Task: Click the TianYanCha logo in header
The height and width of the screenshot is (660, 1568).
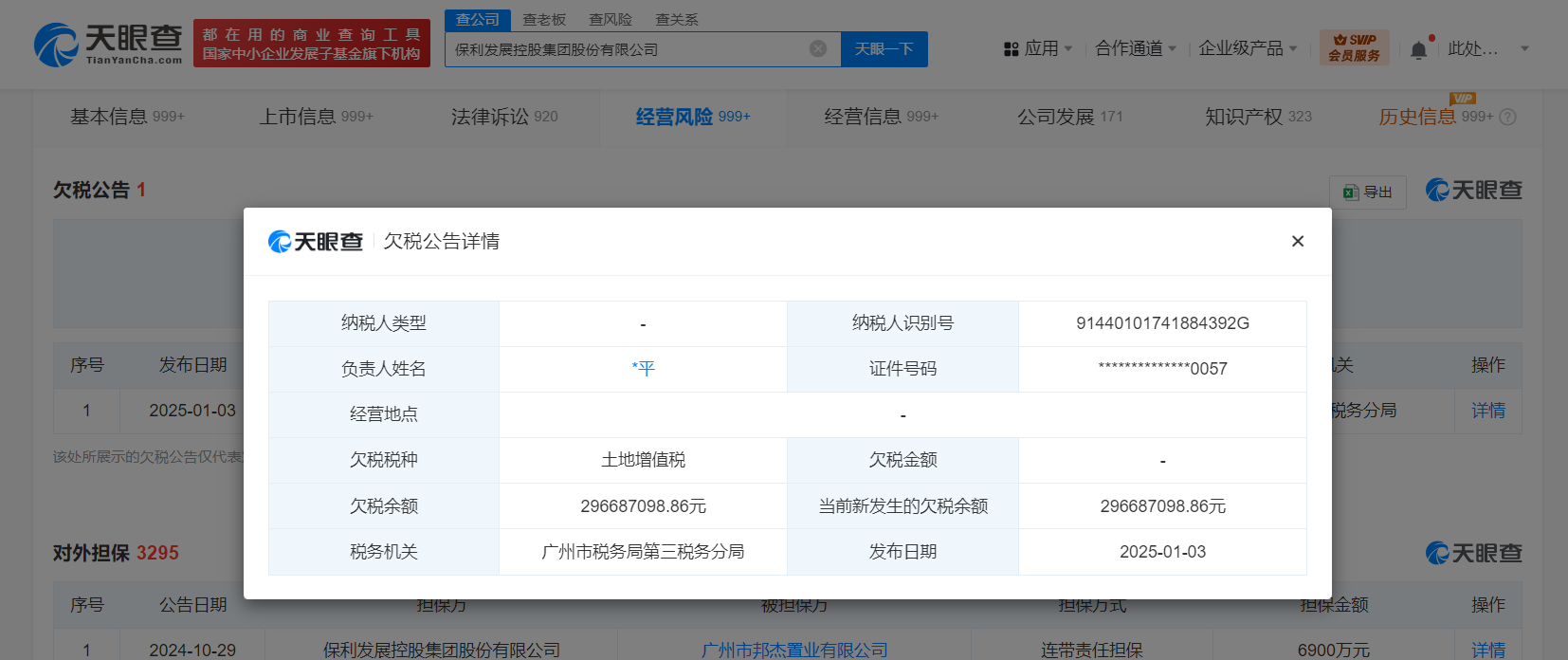Action: click(108, 45)
